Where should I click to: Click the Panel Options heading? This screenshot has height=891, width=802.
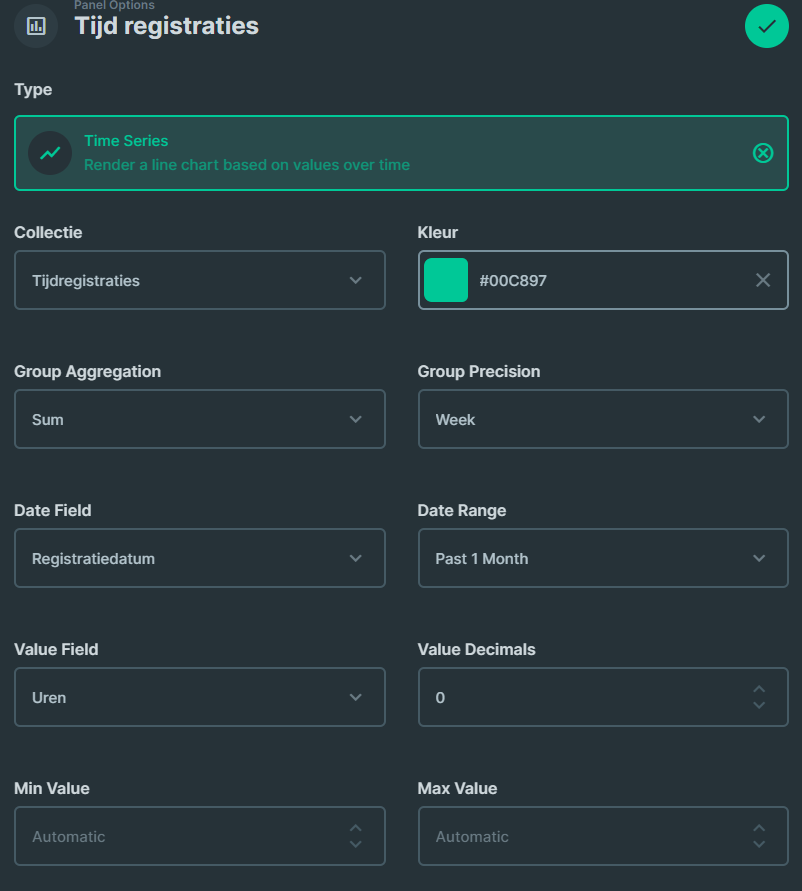[115, 6]
